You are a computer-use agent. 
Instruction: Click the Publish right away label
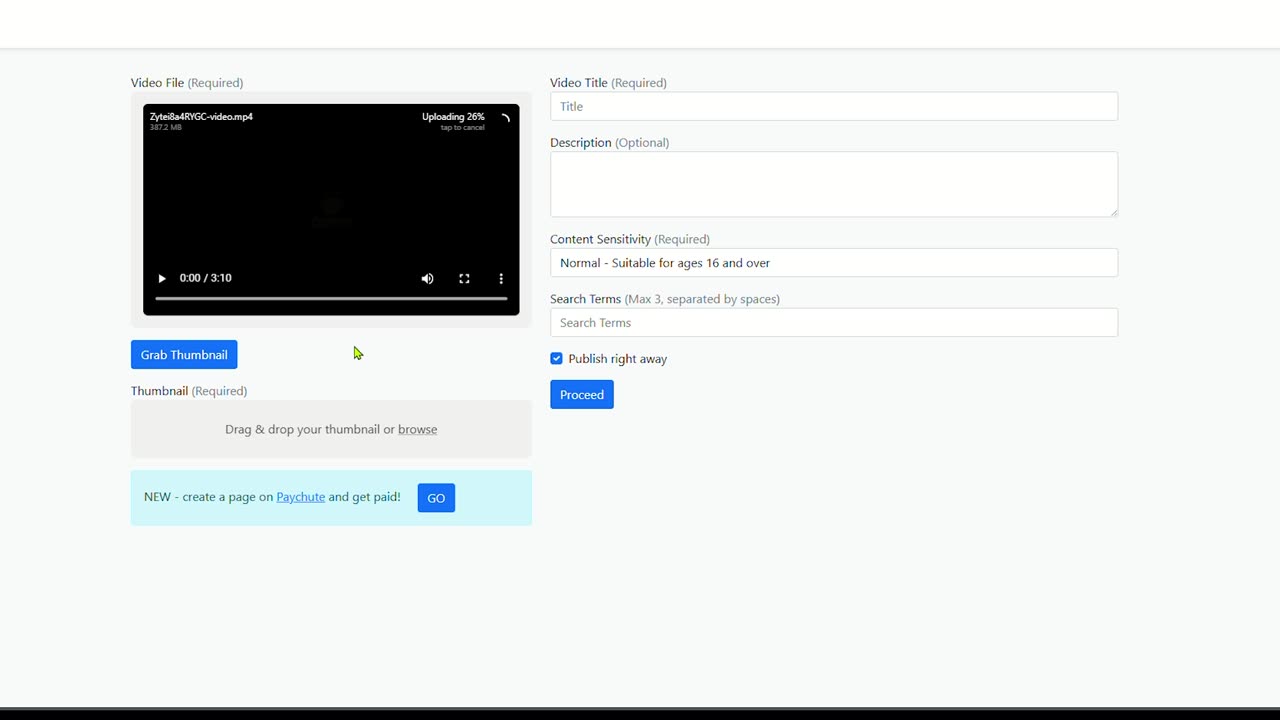(x=617, y=359)
